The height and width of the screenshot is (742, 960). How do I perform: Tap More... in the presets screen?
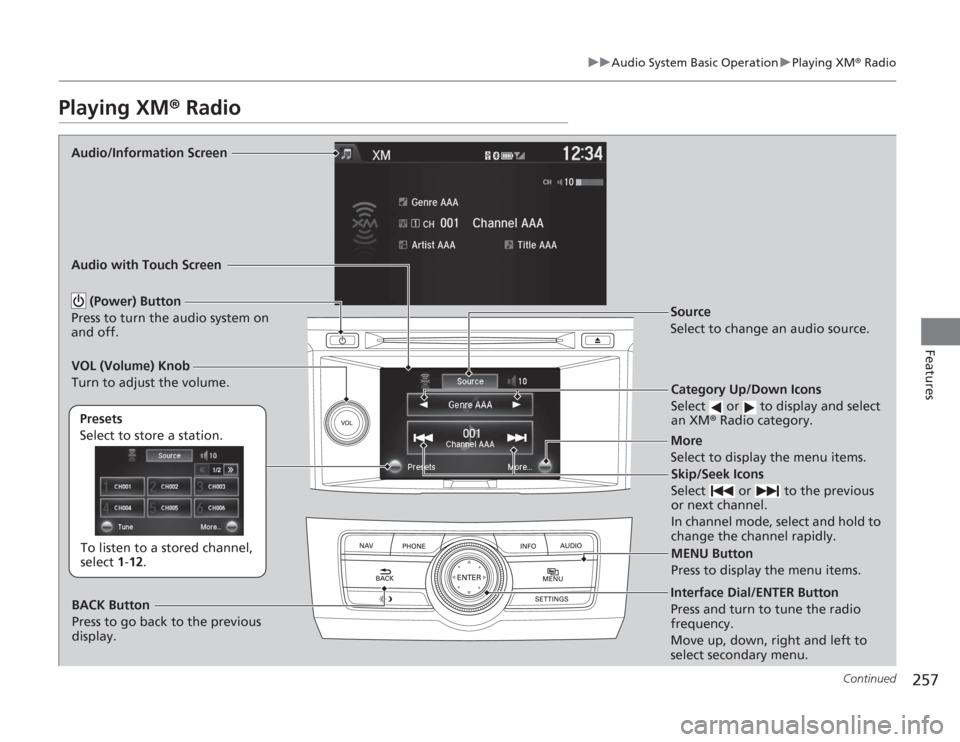[219, 527]
